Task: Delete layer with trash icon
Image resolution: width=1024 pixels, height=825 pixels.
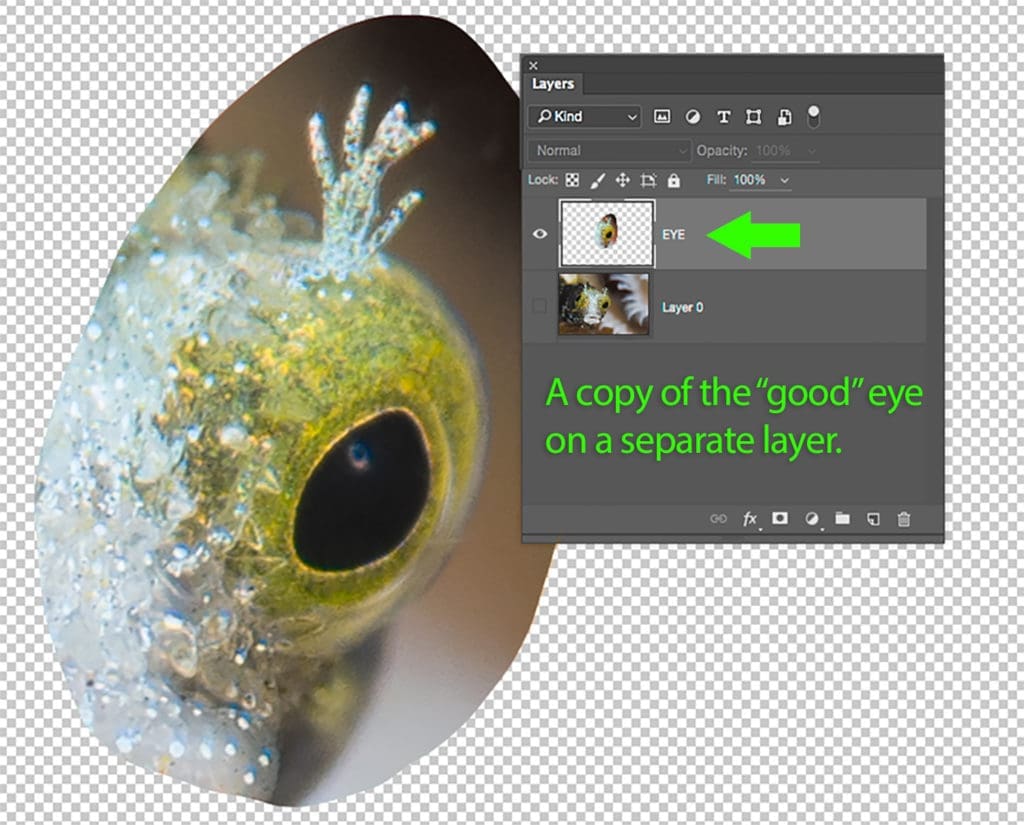Action: click(904, 519)
